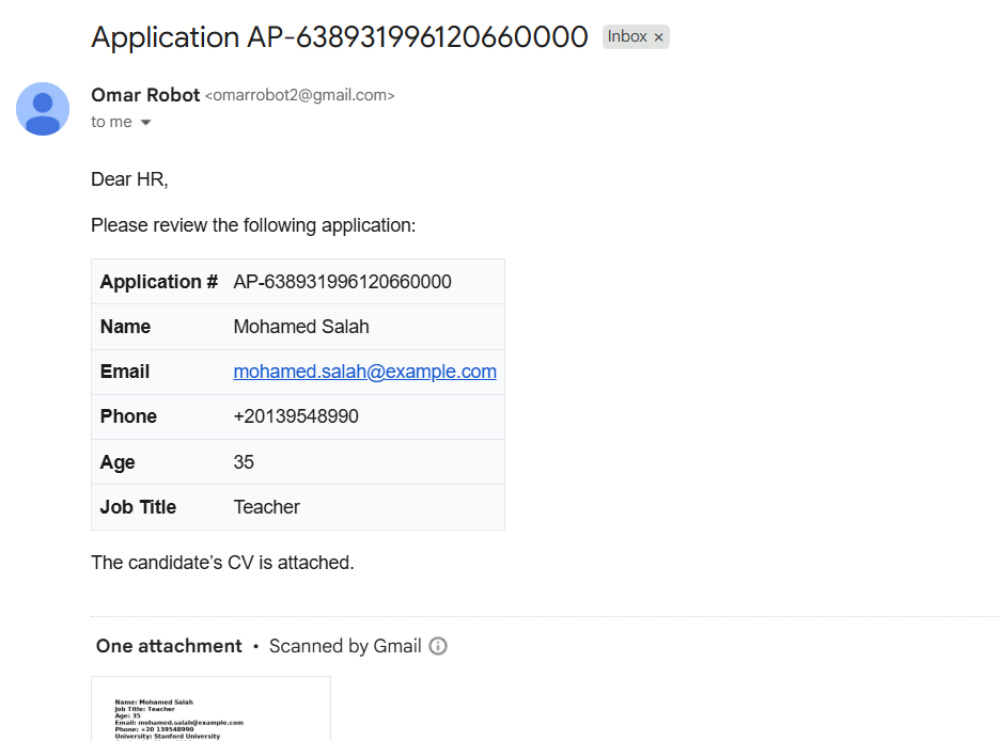
Task: Click the 'Dear HR,' greeting line
Action: point(129,179)
